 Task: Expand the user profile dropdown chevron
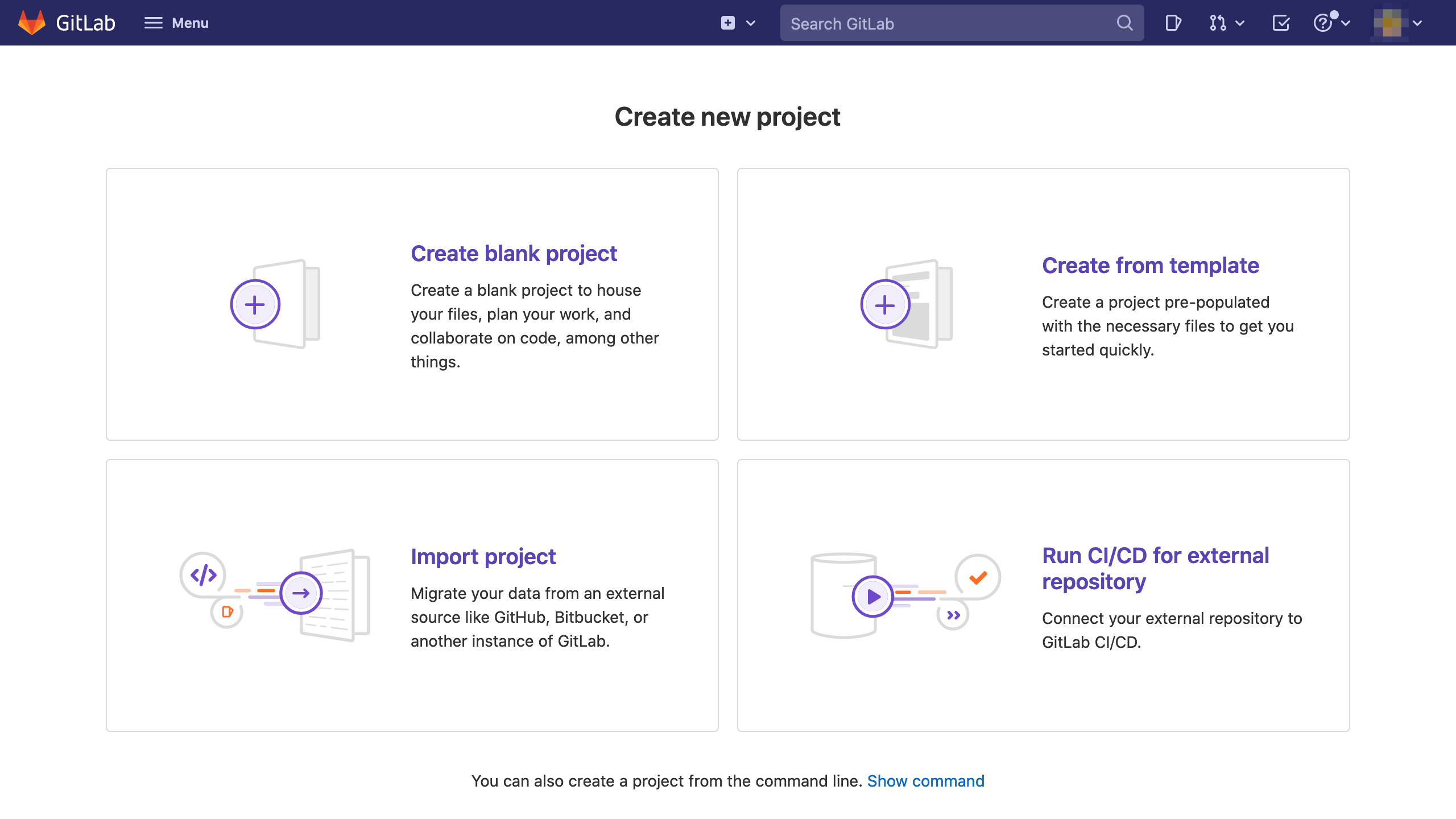click(1417, 23)
